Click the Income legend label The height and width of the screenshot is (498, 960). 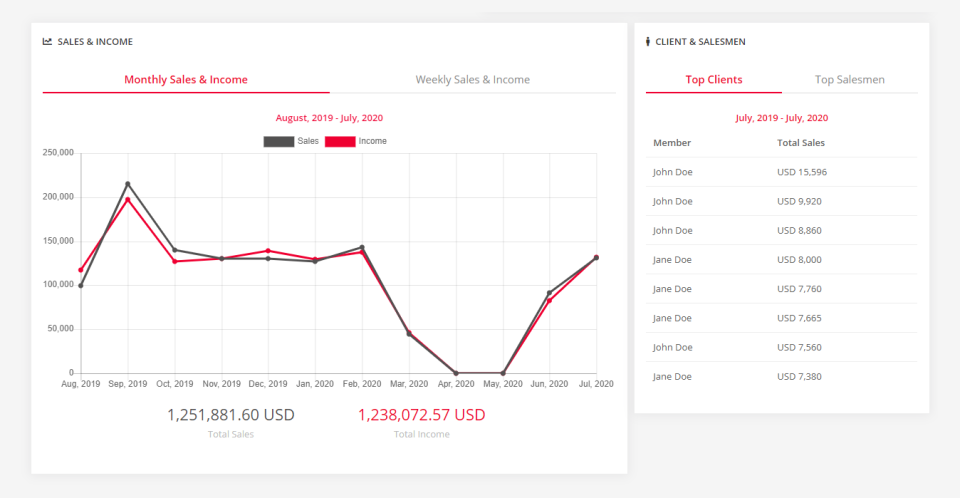(x=372, y=142)
